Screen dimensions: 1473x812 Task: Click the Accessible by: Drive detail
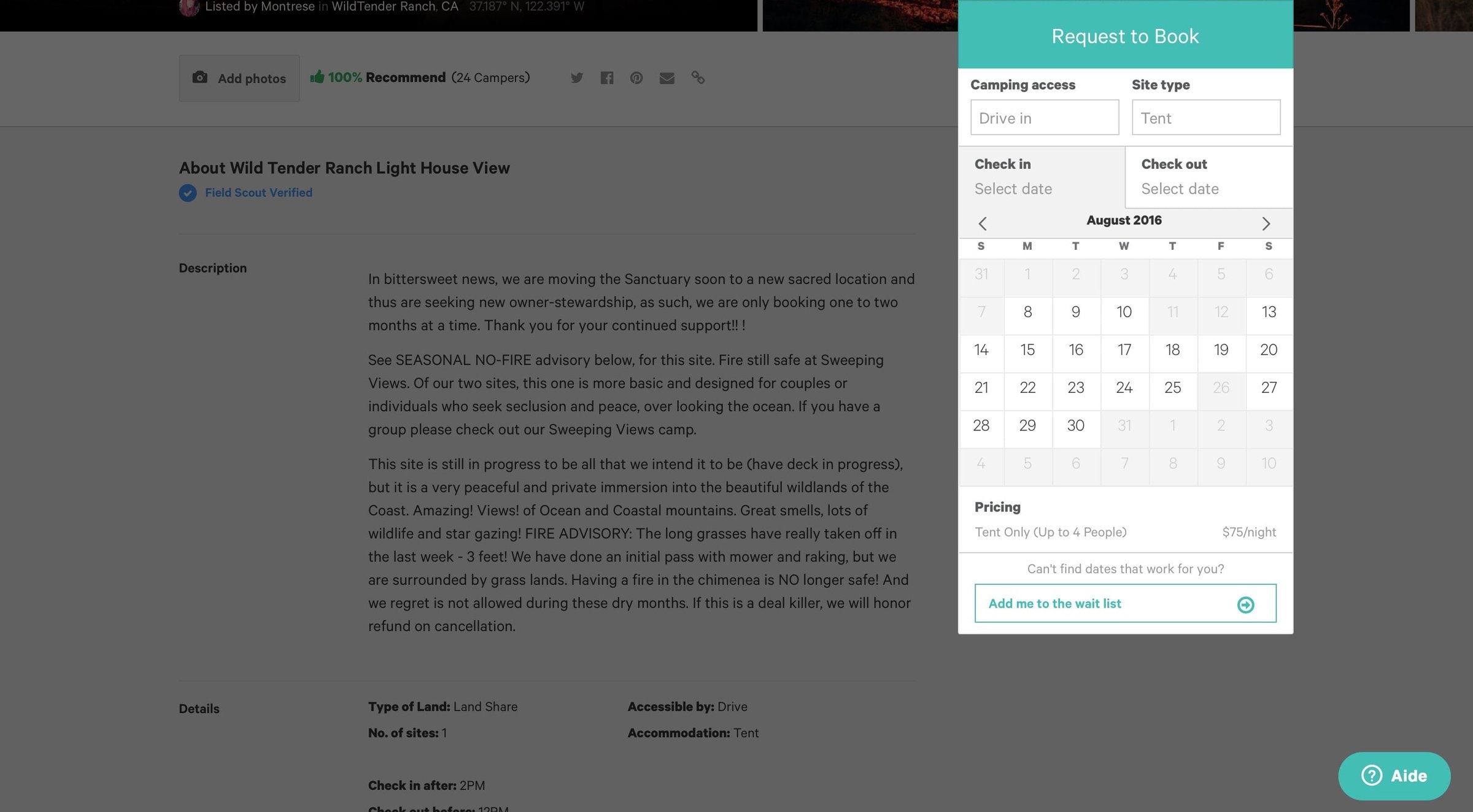coord(687,707)
